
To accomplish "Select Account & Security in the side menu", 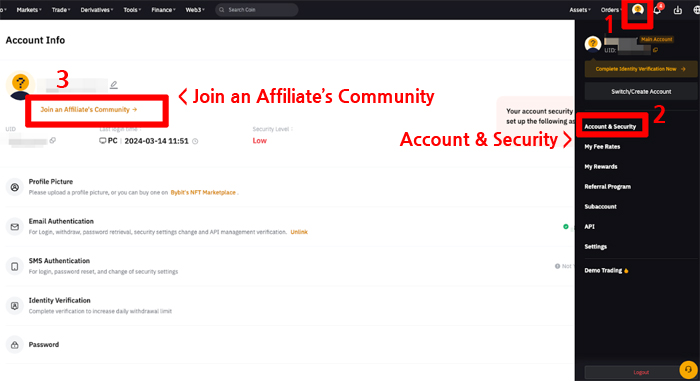I will pyautogui.click(x=610, y=126).
